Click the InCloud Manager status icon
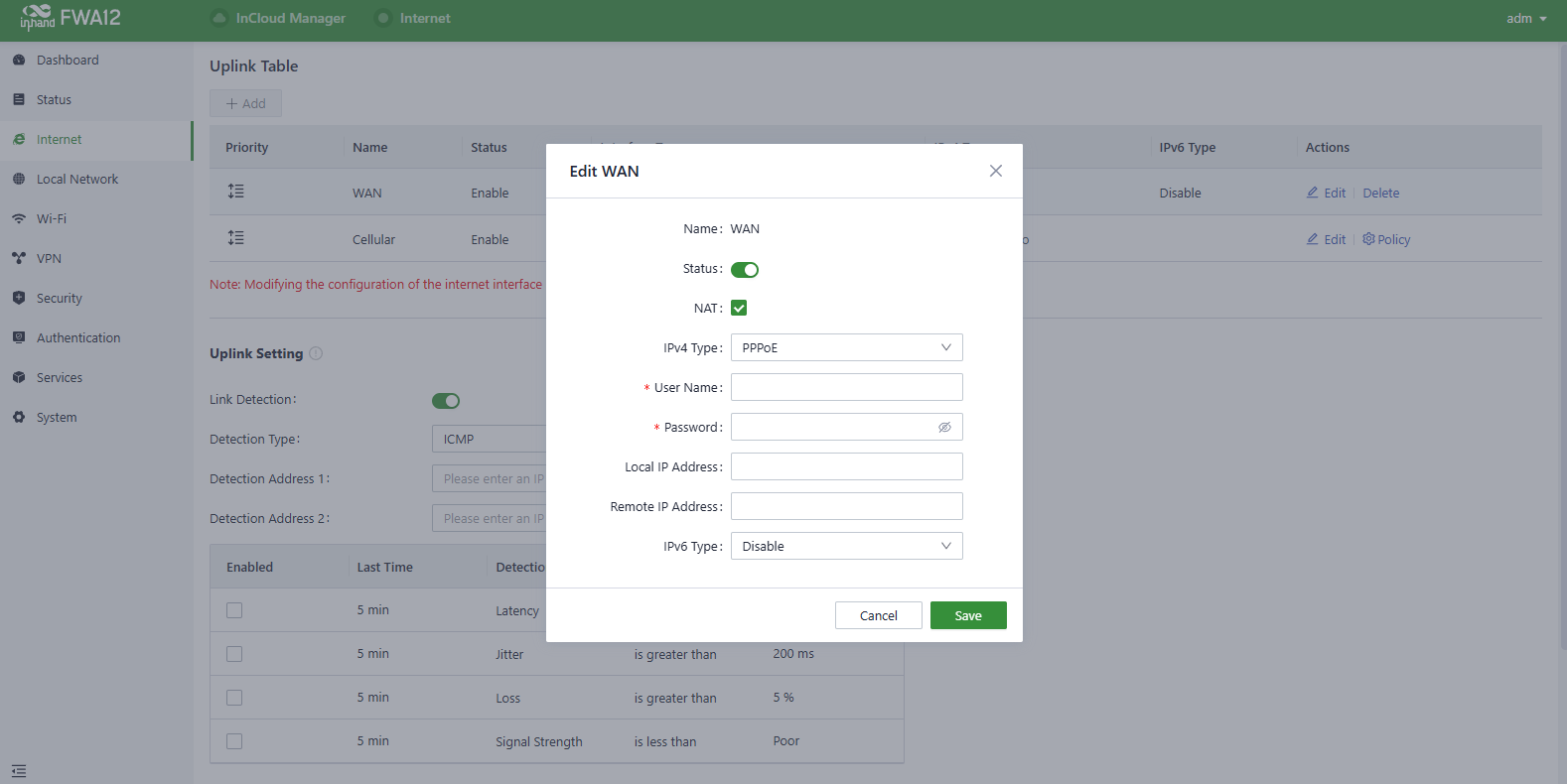This screenshot has width=1567, height=784. pyautogui.click(x=219, y=18)
